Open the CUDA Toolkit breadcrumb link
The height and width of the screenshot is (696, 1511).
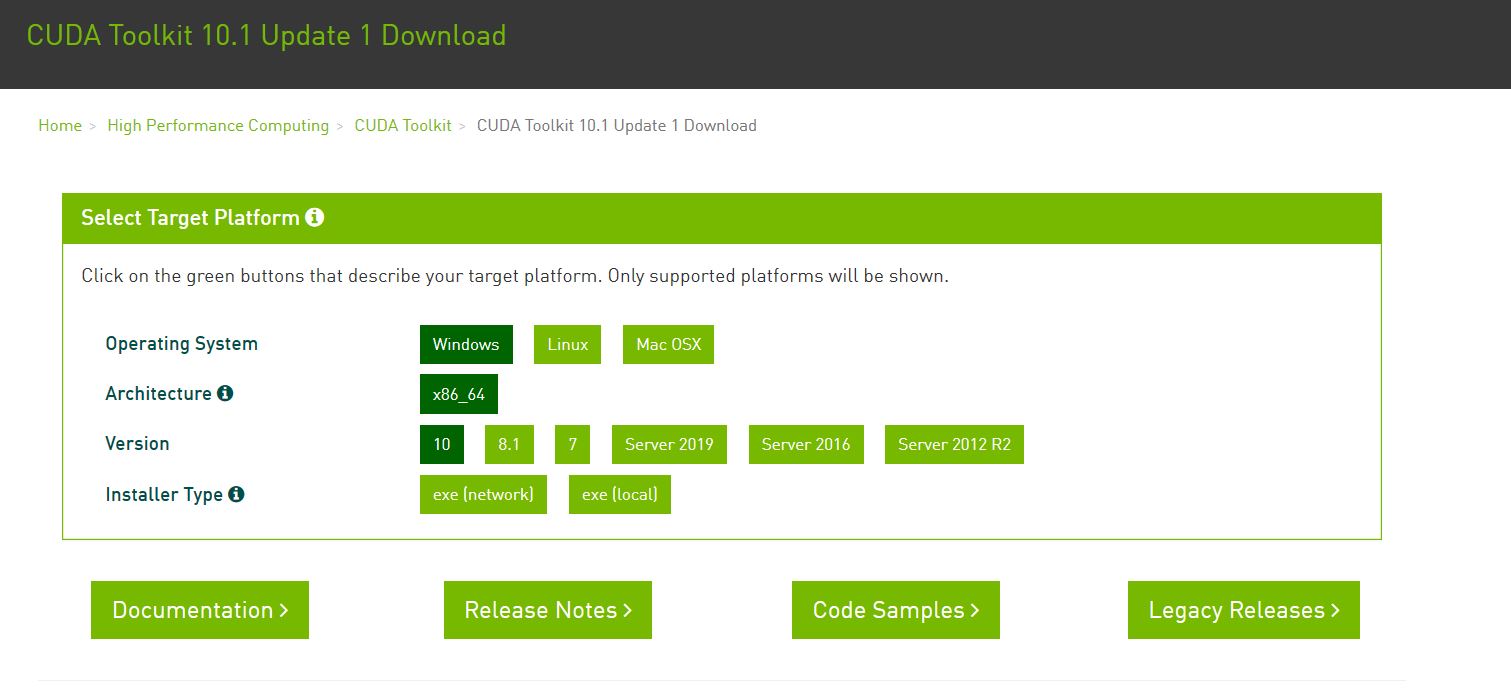click(403, 125)
